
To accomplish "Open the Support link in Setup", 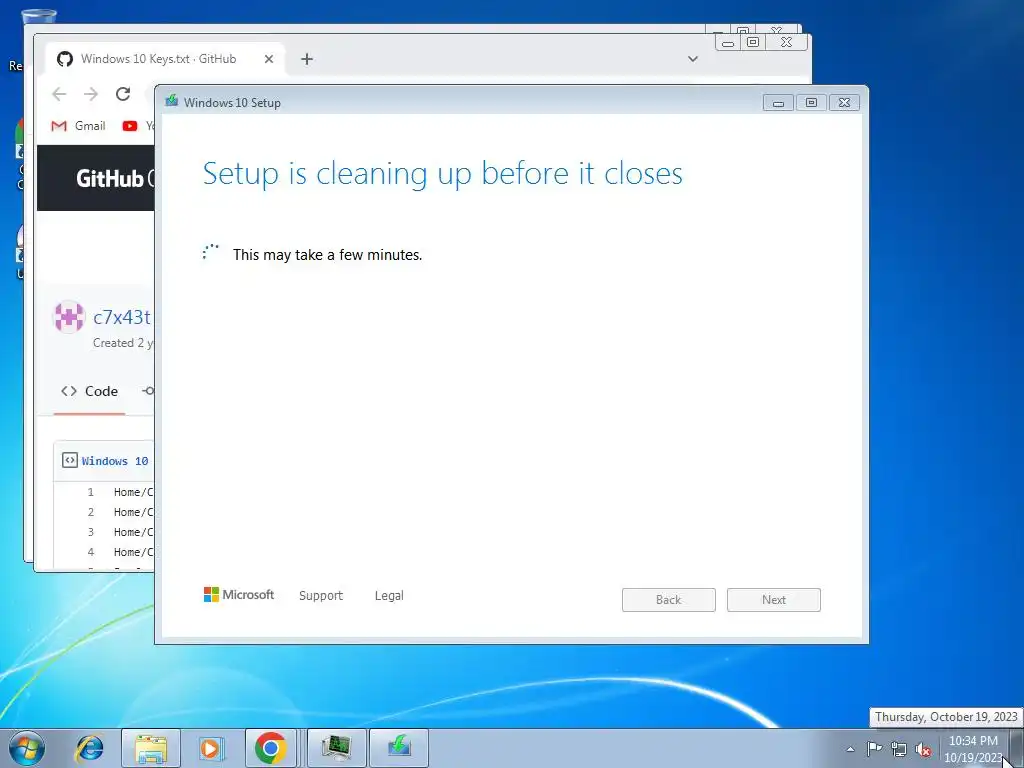I will (321, 596).
